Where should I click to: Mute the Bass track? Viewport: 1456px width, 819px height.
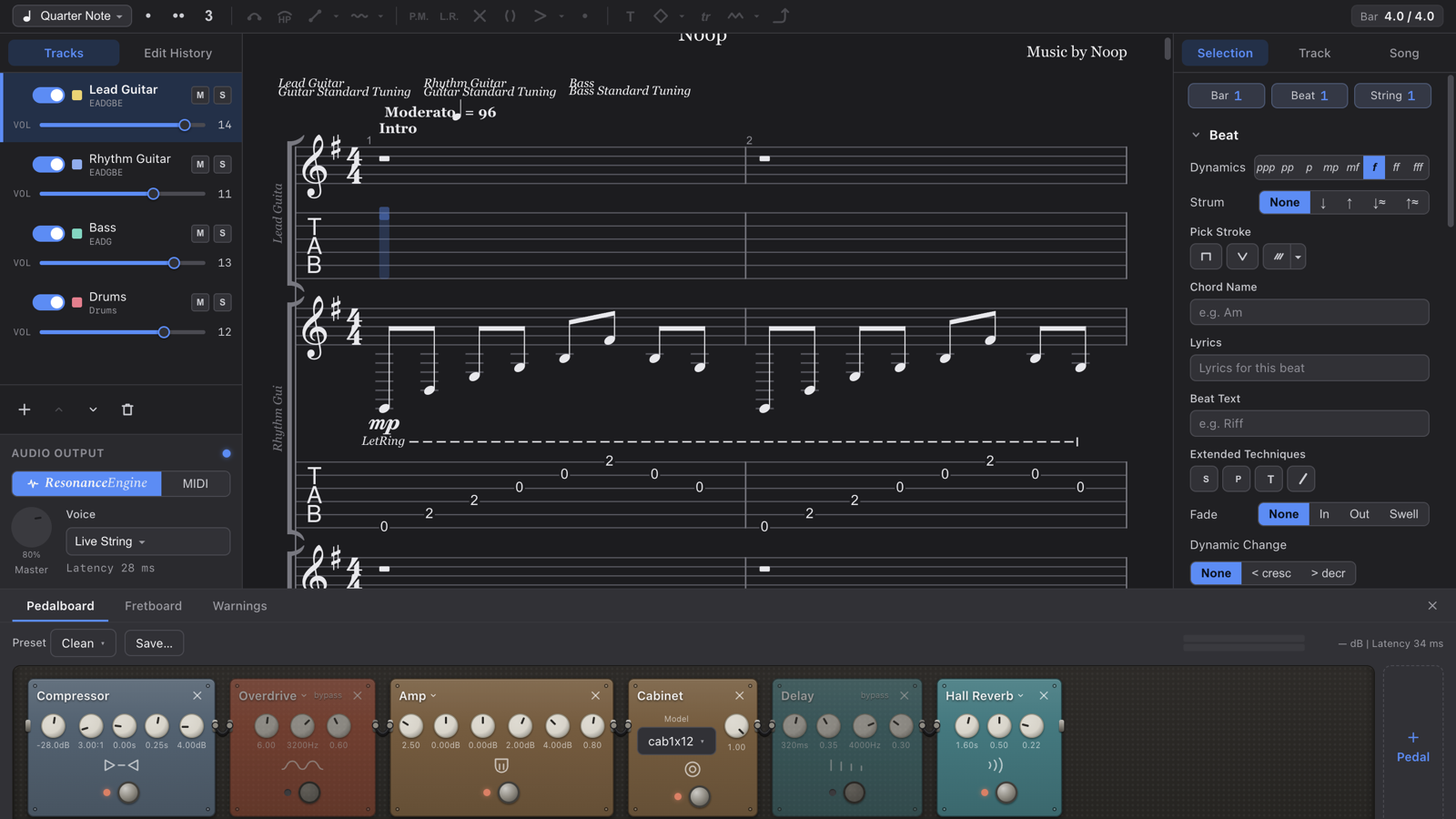click(200, 233)
